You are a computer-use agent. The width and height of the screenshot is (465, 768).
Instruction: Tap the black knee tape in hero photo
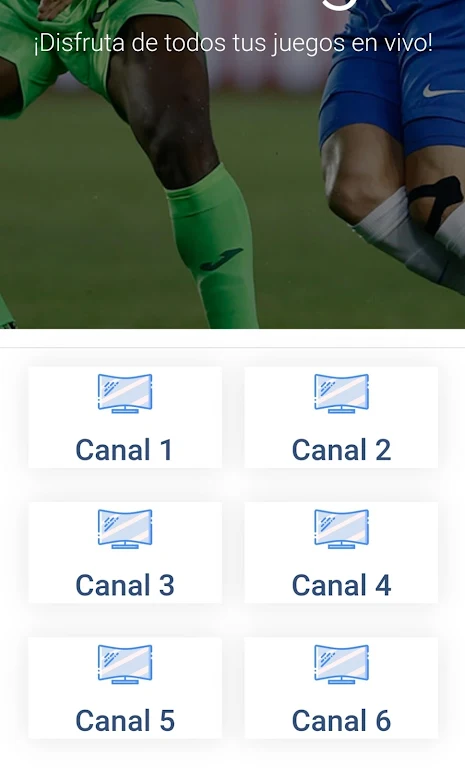[x=436, y=200]
